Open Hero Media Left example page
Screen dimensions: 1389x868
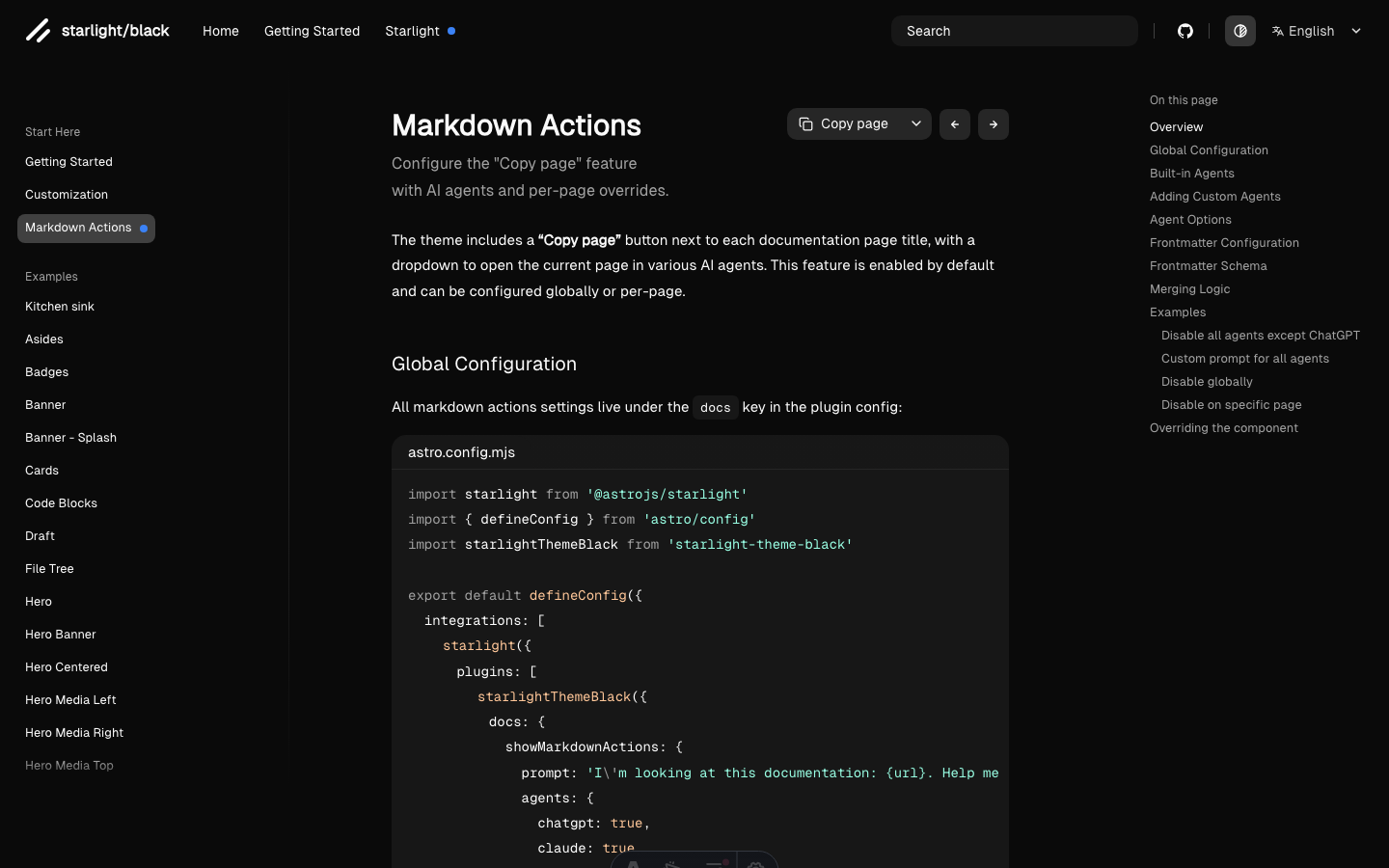coord(70,700)
